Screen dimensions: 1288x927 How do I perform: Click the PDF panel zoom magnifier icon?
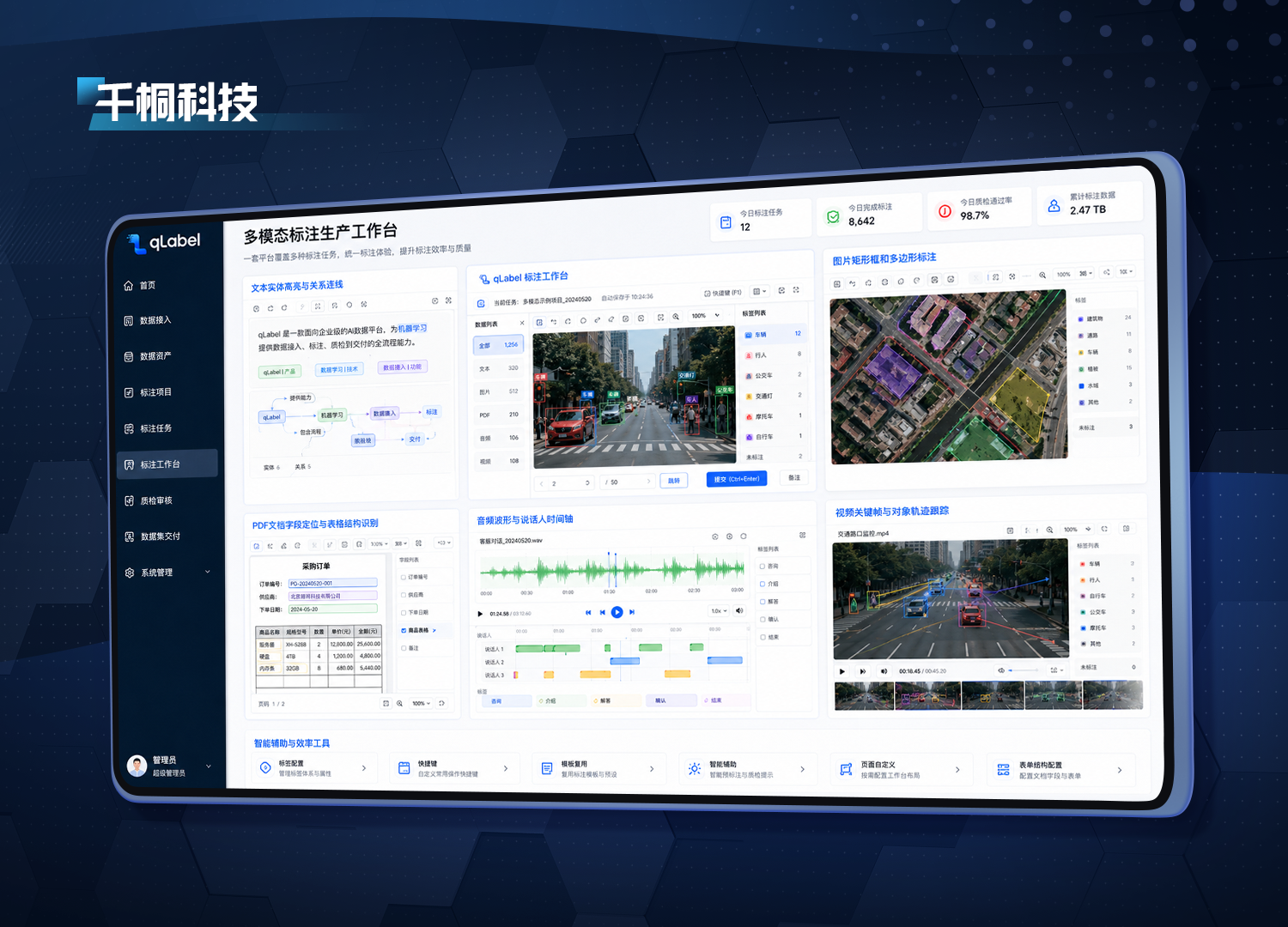point(399,704)
